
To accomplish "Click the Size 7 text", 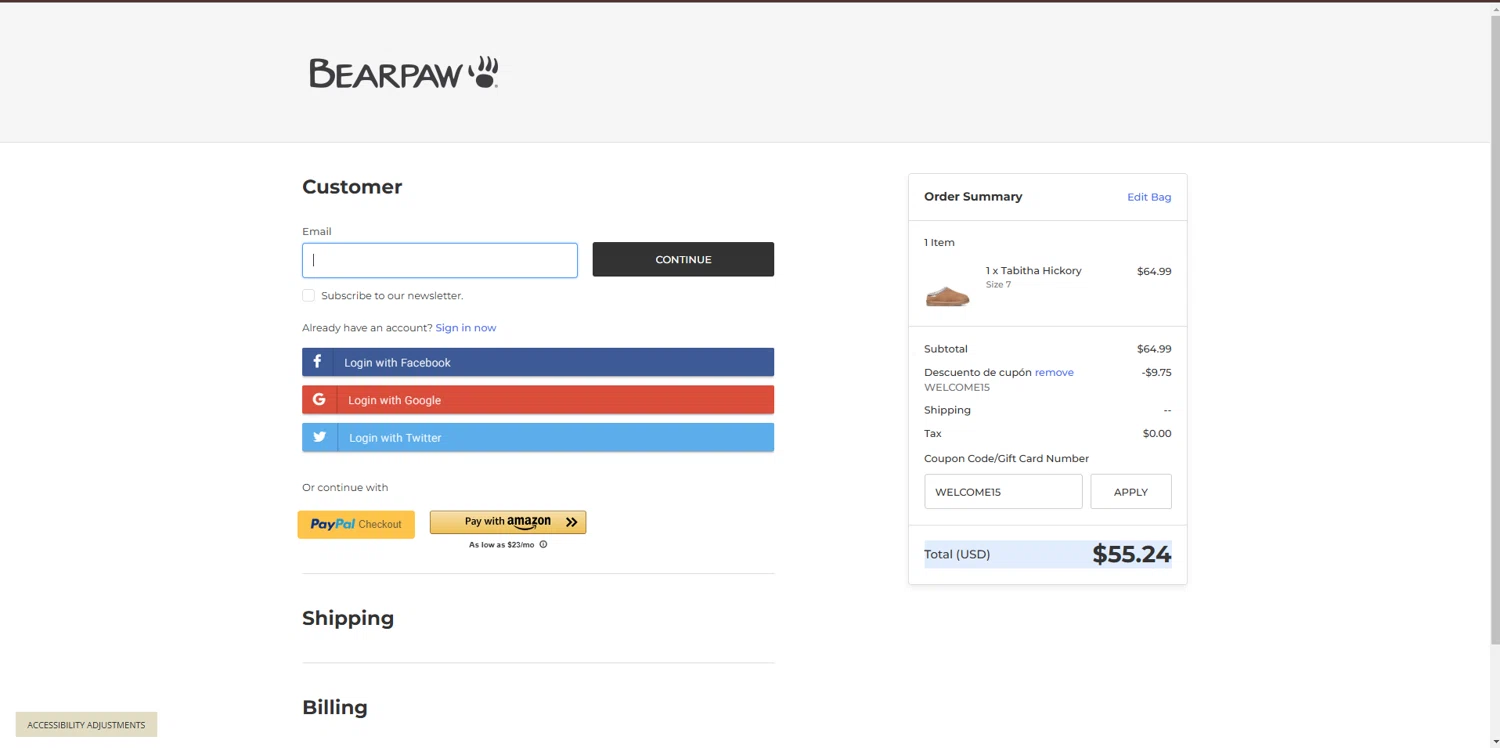I will click(998, 285).
